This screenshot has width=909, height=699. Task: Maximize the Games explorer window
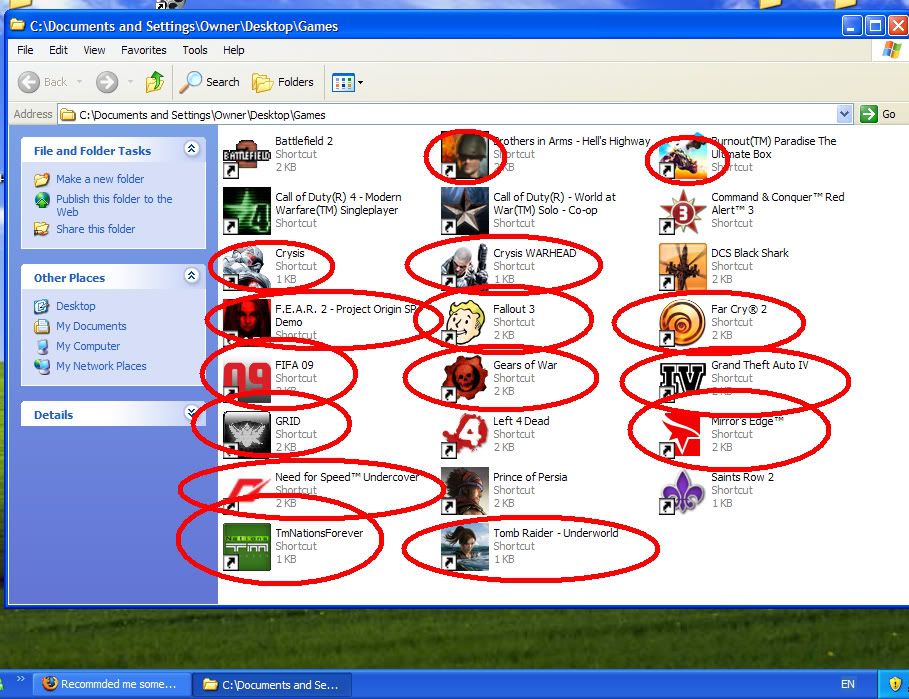(875, 26)
